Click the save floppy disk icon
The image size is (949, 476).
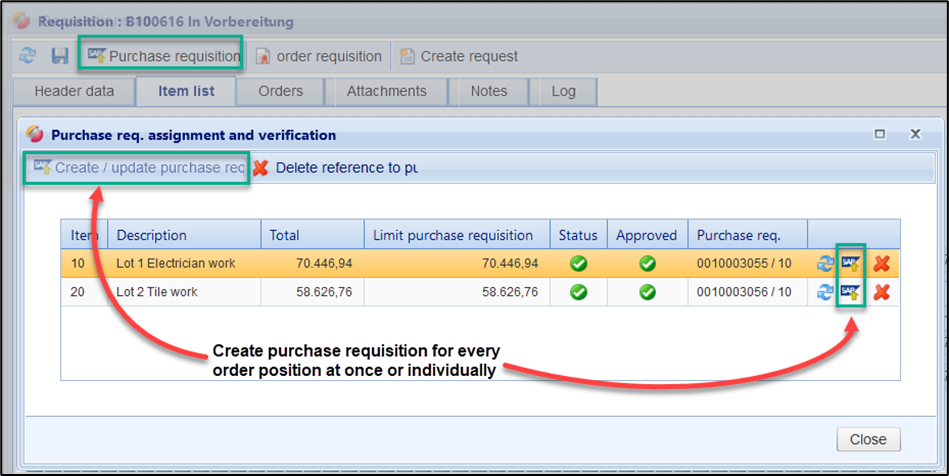[x=60, y=56]
